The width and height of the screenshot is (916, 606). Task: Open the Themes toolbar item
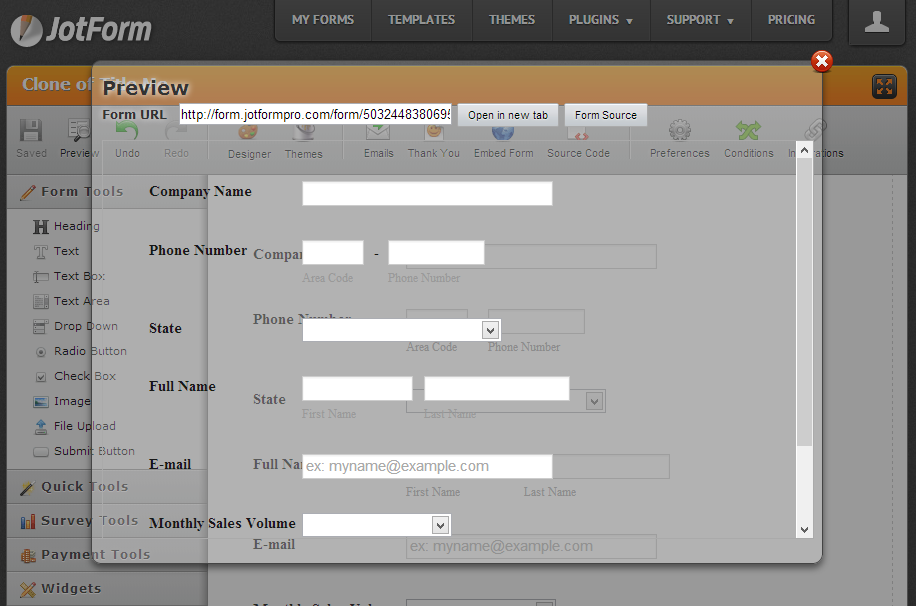pyautogui.click(x=303, y=139)
